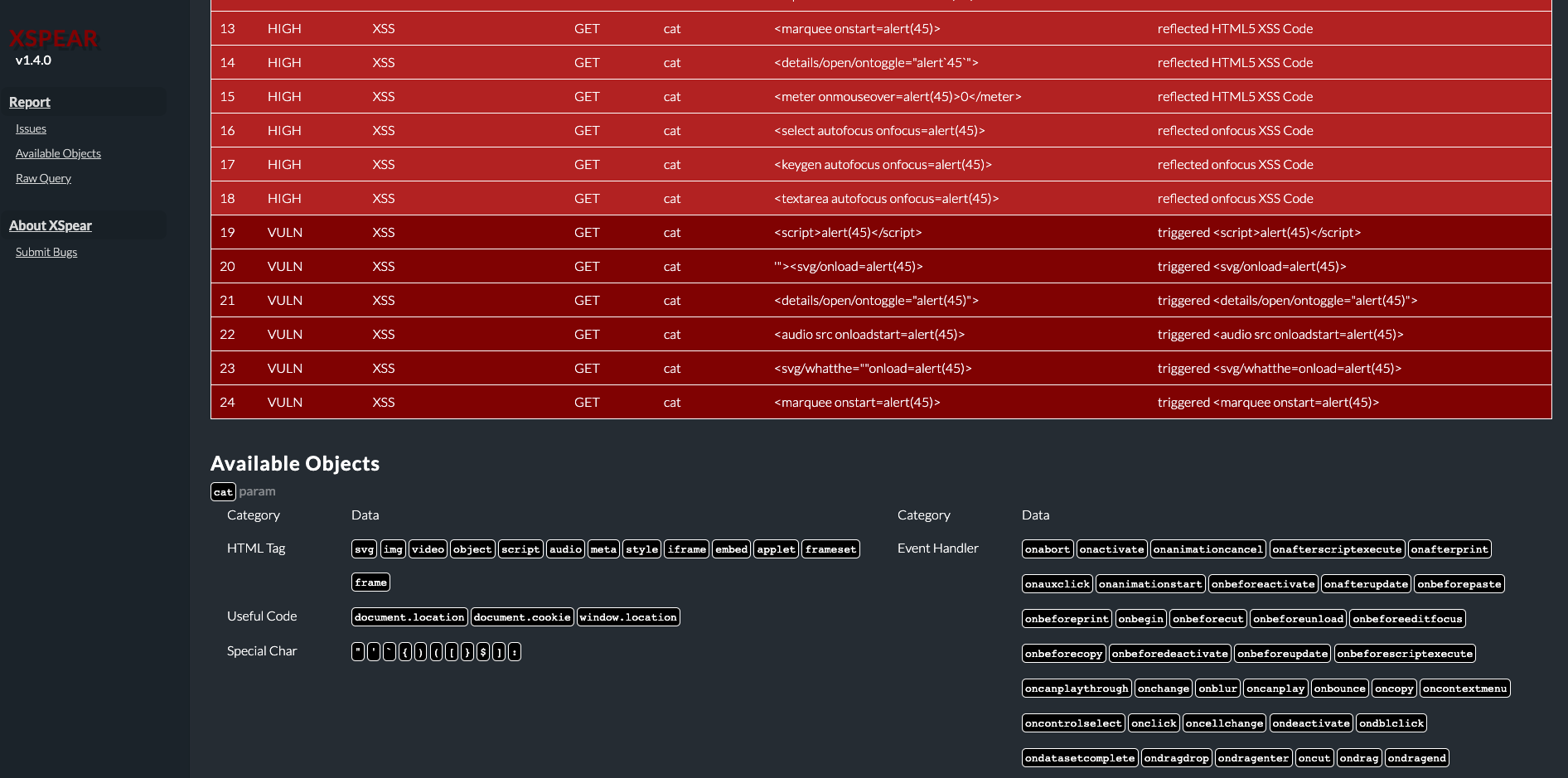Select row 13 marquee onstart payload
The height and width of the screenshot is (778, 1568).
pos(857,28)
